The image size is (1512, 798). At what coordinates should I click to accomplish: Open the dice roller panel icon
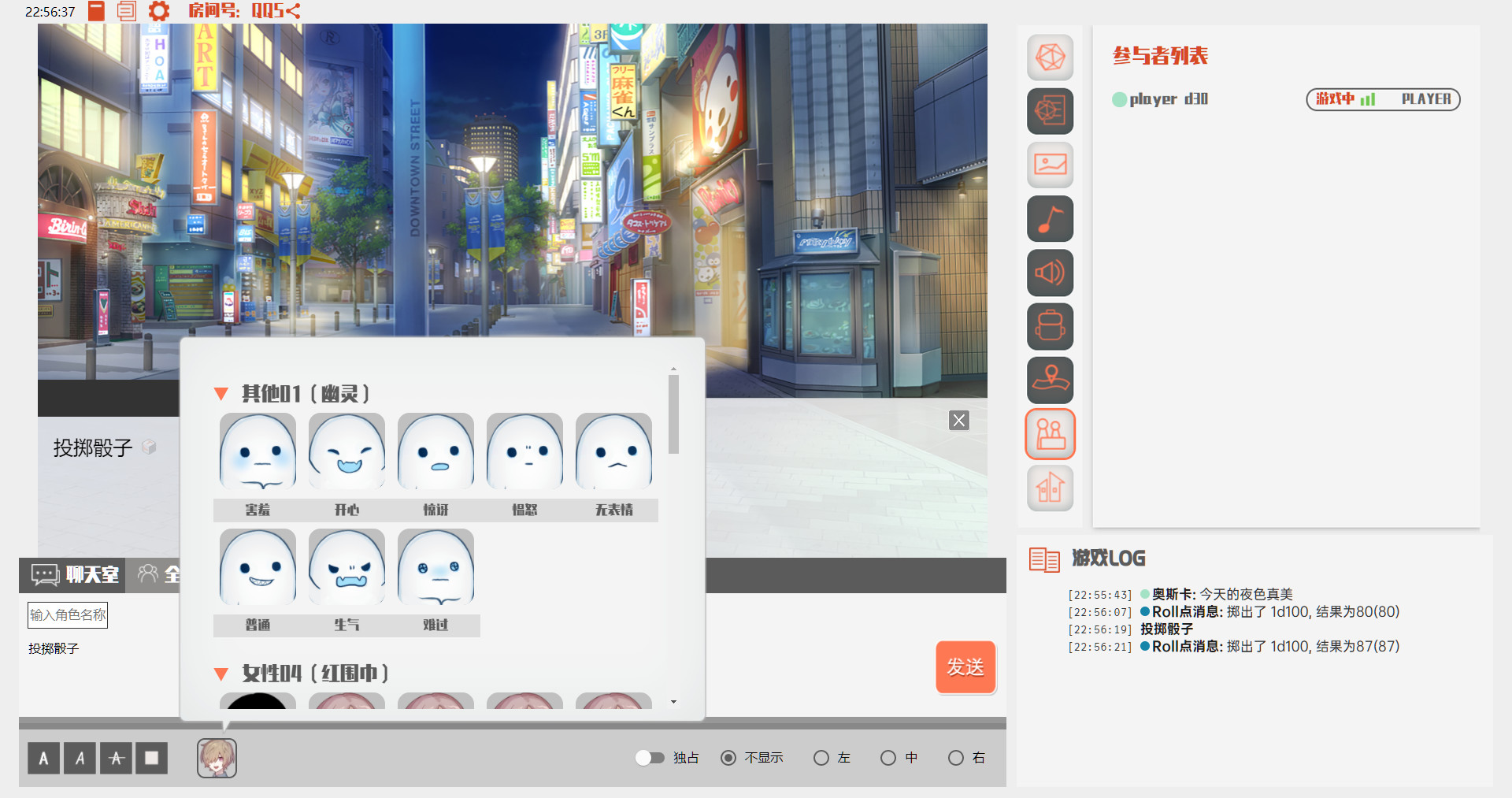[1050, 58]
